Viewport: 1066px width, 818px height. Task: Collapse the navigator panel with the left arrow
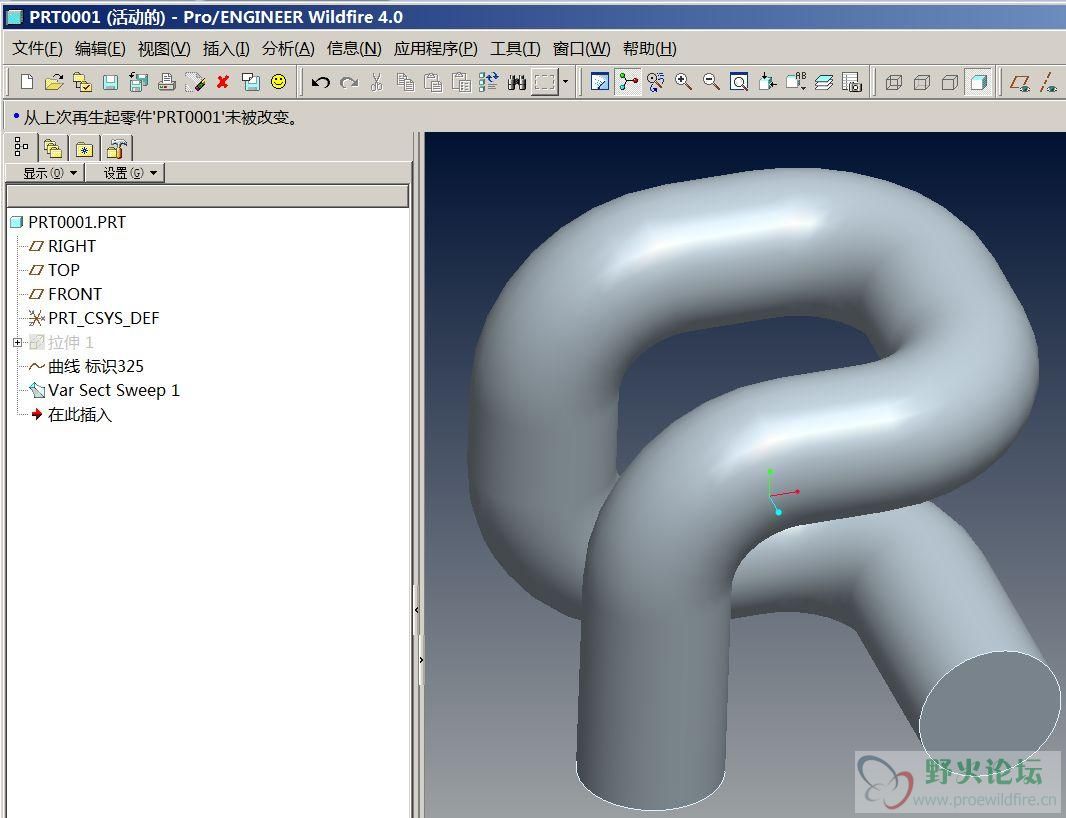[x=417, y=611]
